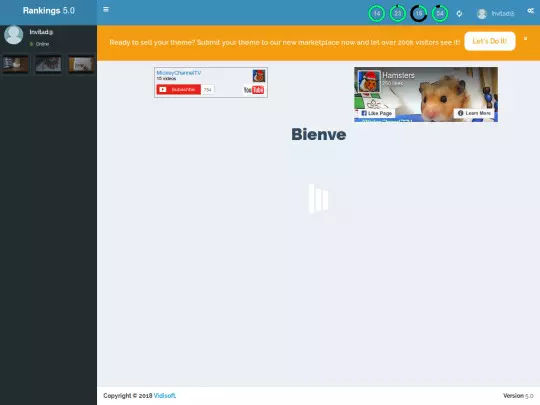The width and height of the screenshot is (540, 405).
Task: Click the circular gauge showing 54
Action: 440,13
